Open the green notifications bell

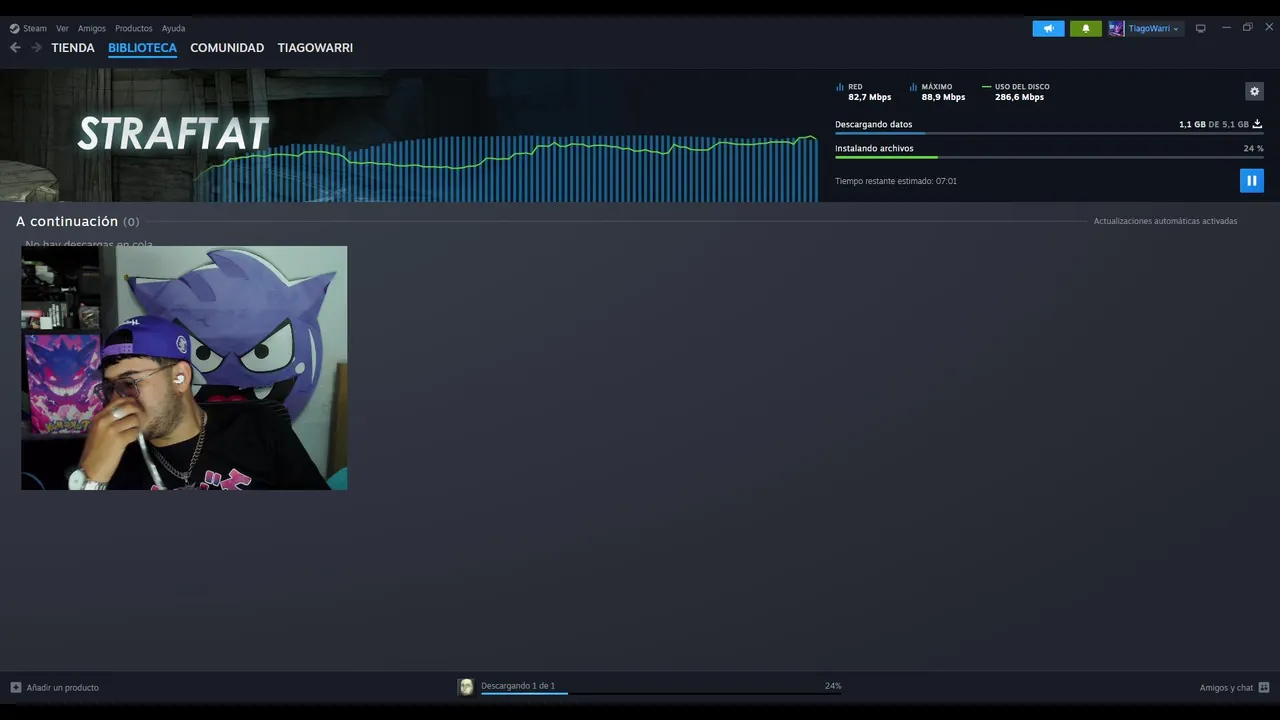coord(1086,28)
